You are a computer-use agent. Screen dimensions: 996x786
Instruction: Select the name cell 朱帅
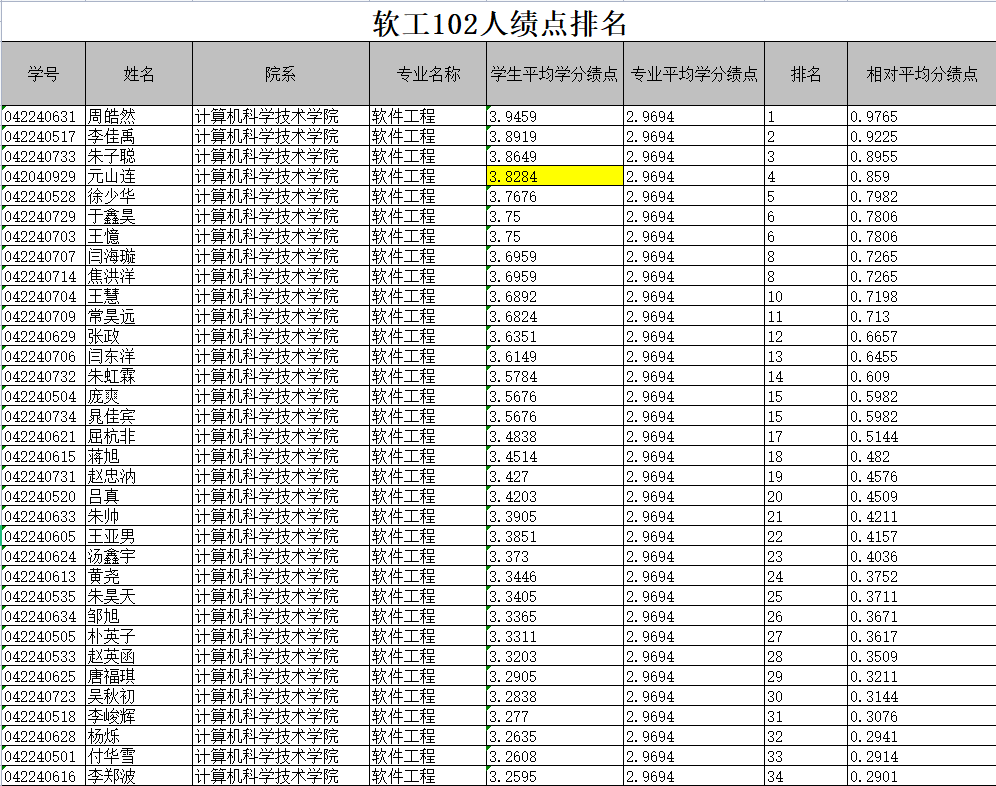point(138,517)
